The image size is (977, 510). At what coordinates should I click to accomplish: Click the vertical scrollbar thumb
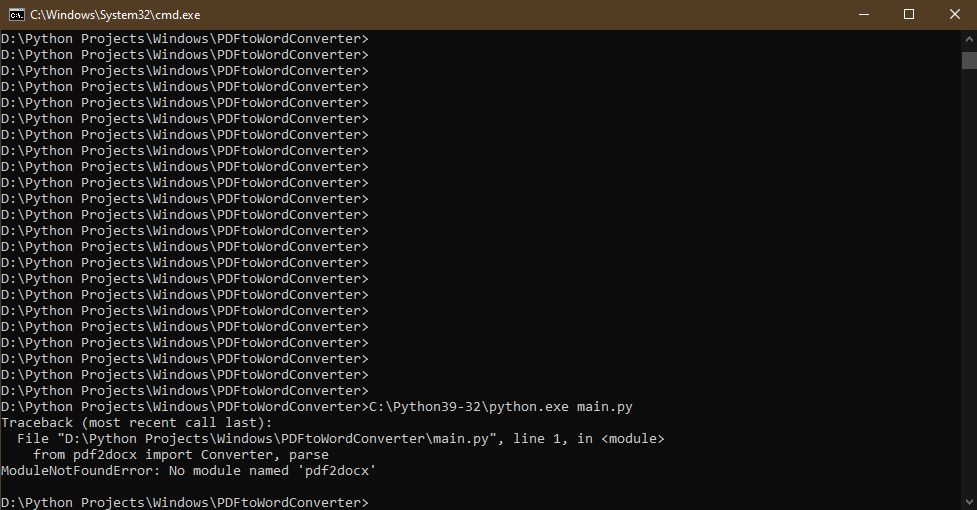tap(970, 60)
